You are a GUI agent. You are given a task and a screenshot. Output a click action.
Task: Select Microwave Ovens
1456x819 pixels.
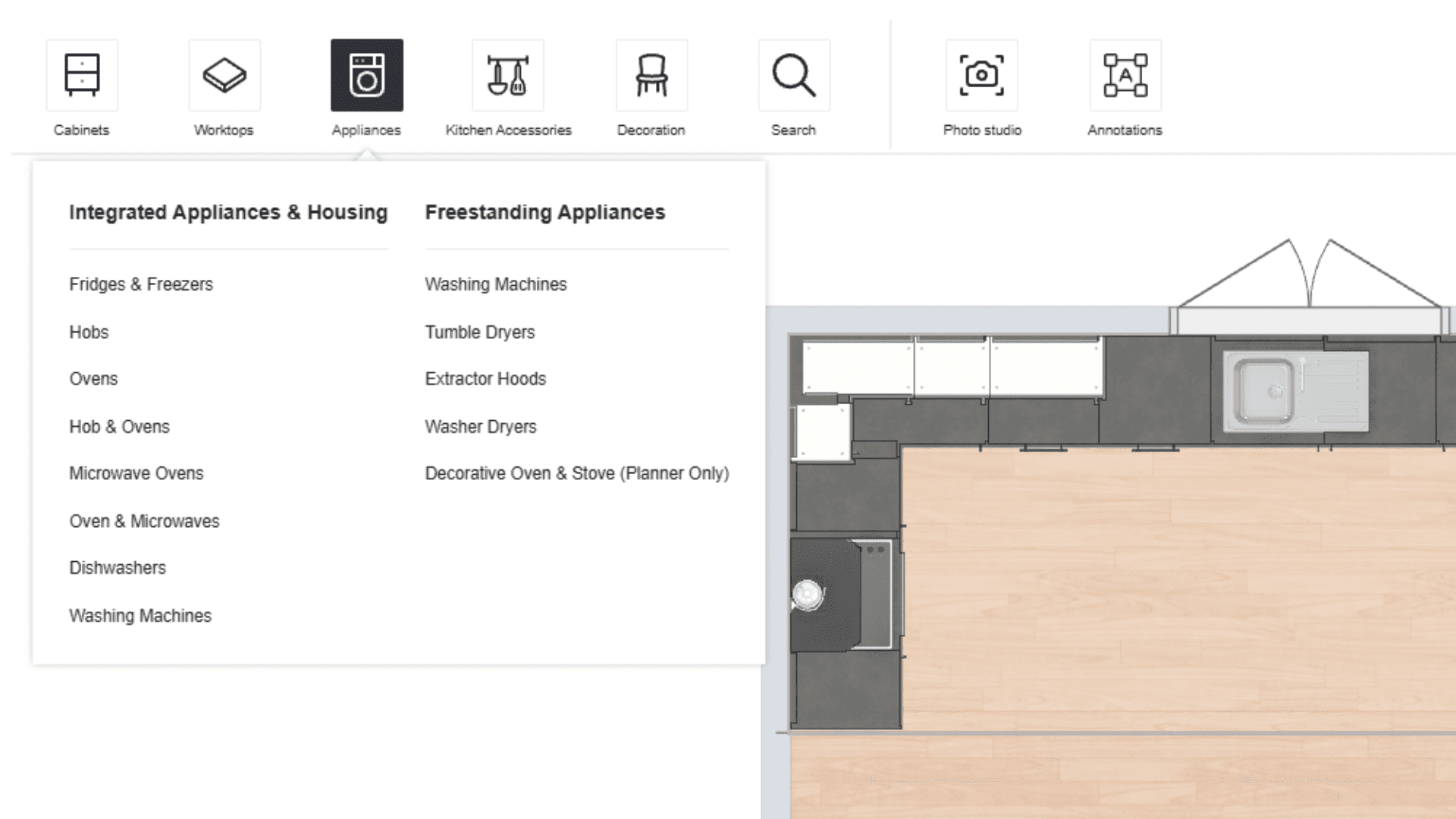tap(136, 473)
